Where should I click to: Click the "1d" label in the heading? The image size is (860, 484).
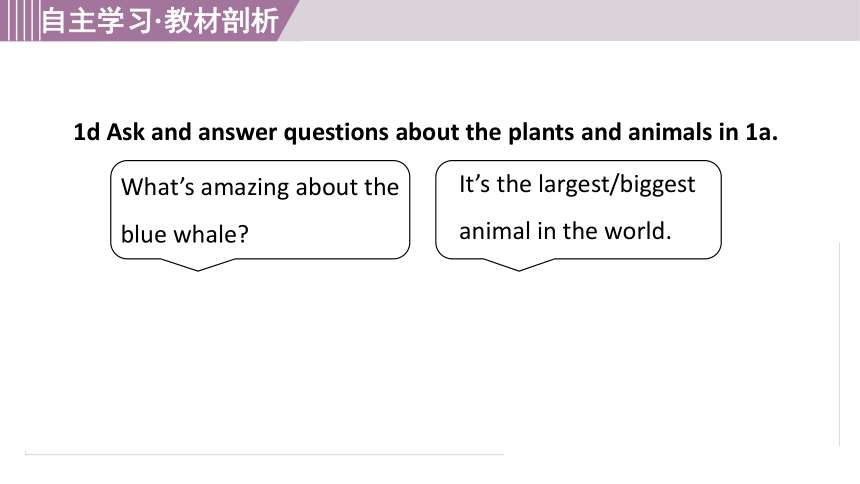[87, 132]
